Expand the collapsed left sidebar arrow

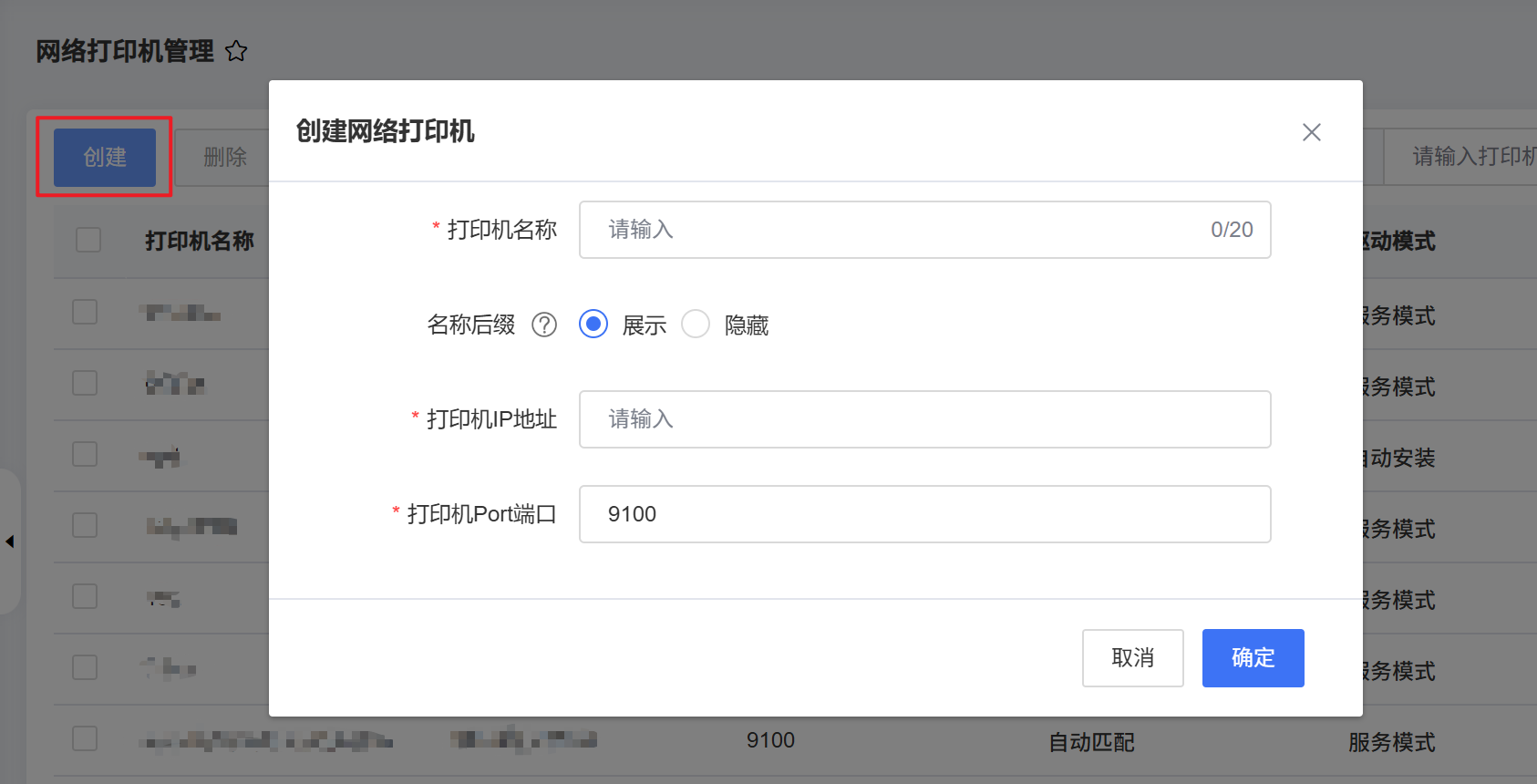click(10, 542)
